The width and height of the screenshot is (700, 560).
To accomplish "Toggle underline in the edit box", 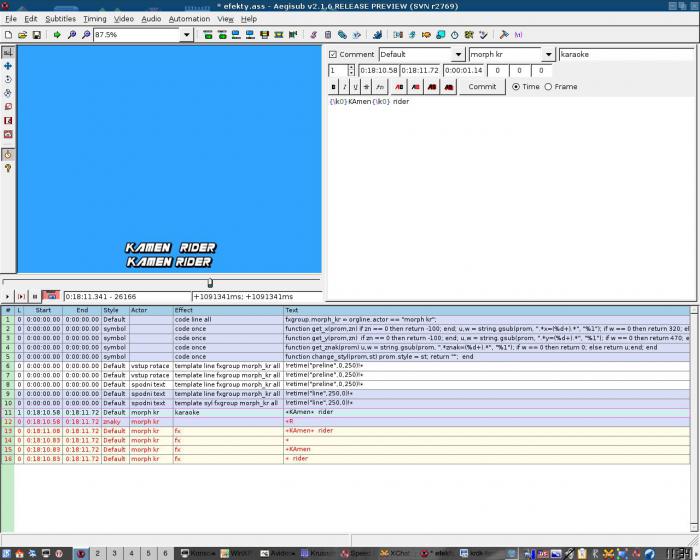I will tap(355, 87).
